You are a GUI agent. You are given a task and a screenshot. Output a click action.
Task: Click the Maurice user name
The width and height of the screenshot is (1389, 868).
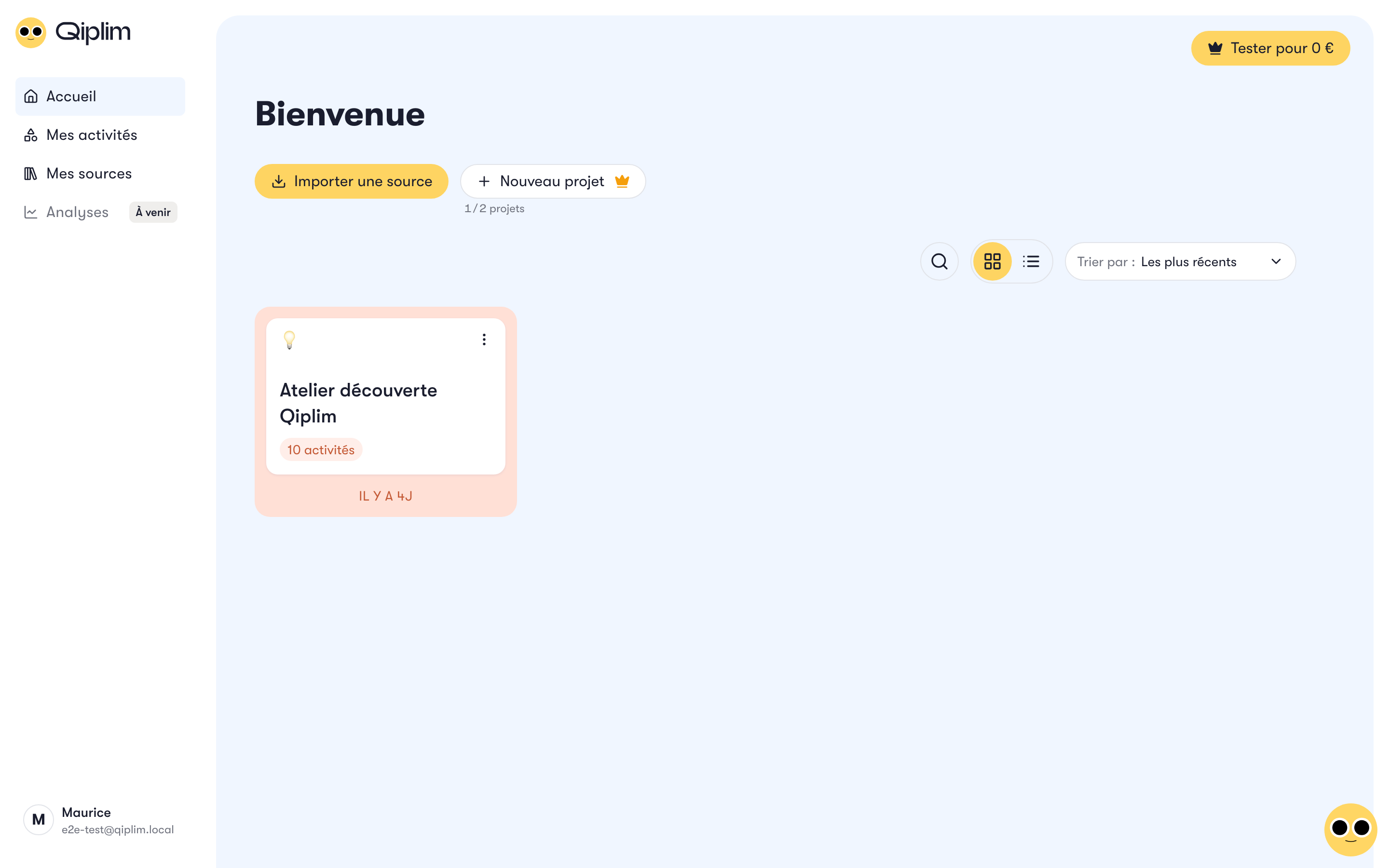pyautogui.click(x=86, y=813)
